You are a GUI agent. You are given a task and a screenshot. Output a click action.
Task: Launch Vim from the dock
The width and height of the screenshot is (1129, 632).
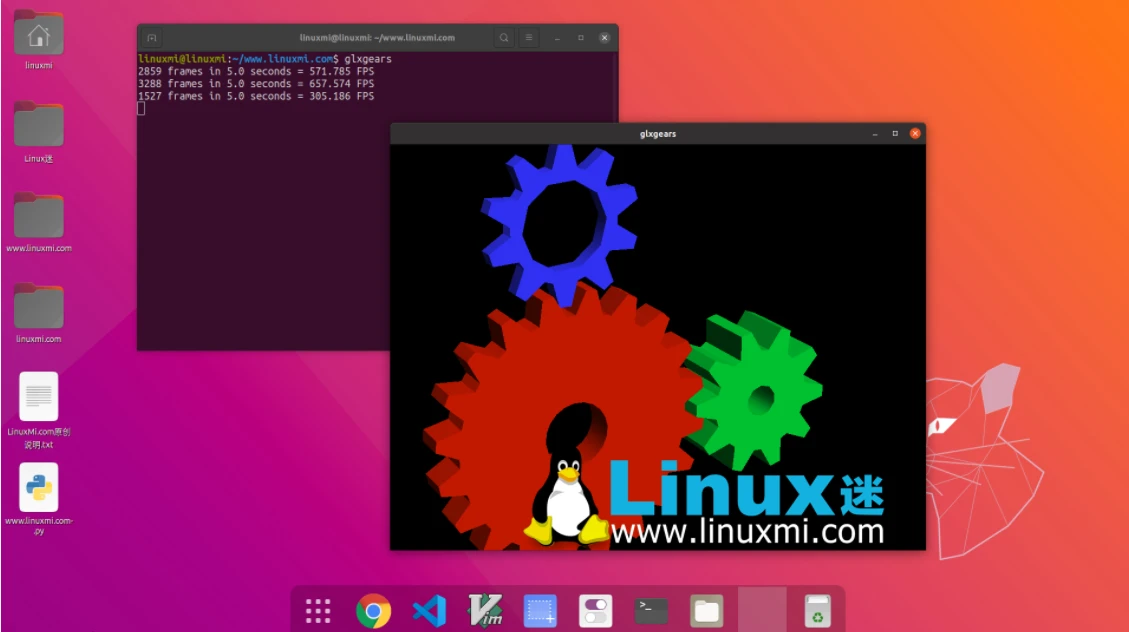[485, 611]
